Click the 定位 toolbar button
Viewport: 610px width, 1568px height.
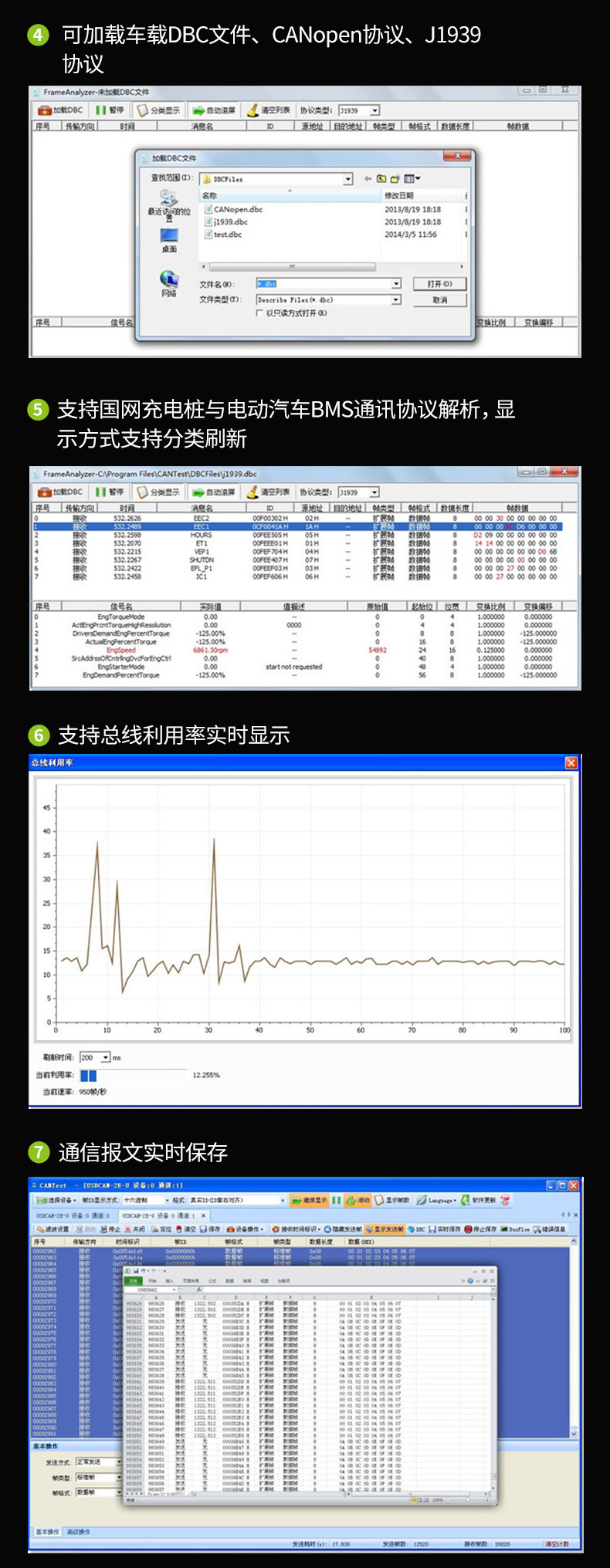(x=161, y=1229)
